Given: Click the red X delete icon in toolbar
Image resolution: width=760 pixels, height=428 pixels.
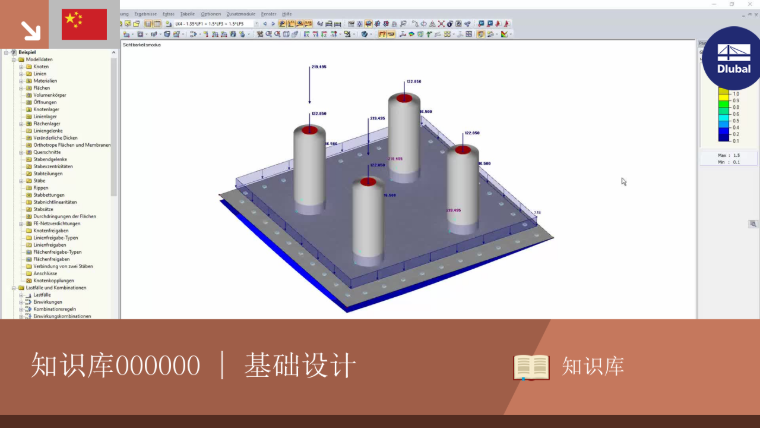Looking at the screenshot, I should coord(441,23).
